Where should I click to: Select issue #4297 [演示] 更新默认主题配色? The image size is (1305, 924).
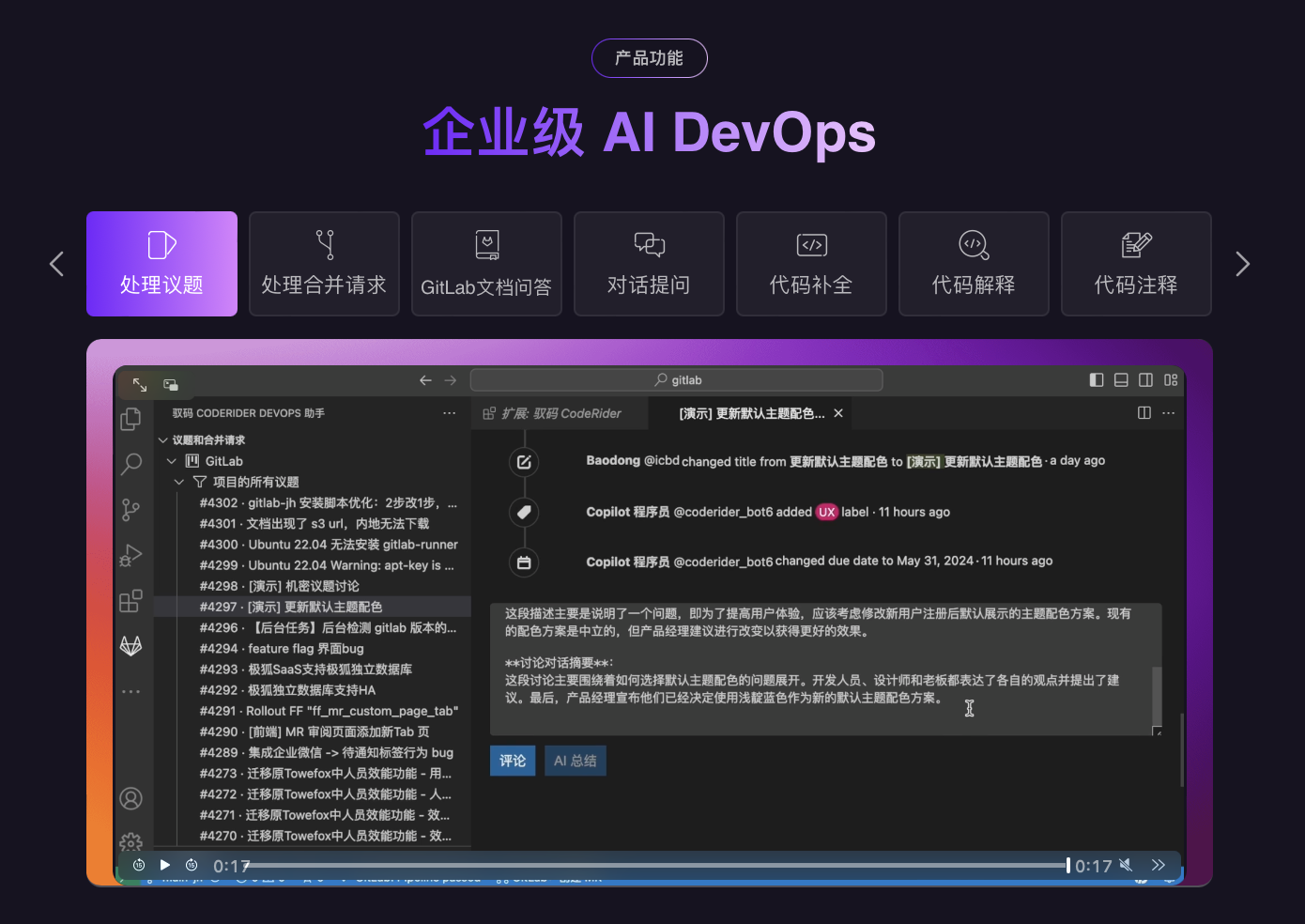pos(291,607)
